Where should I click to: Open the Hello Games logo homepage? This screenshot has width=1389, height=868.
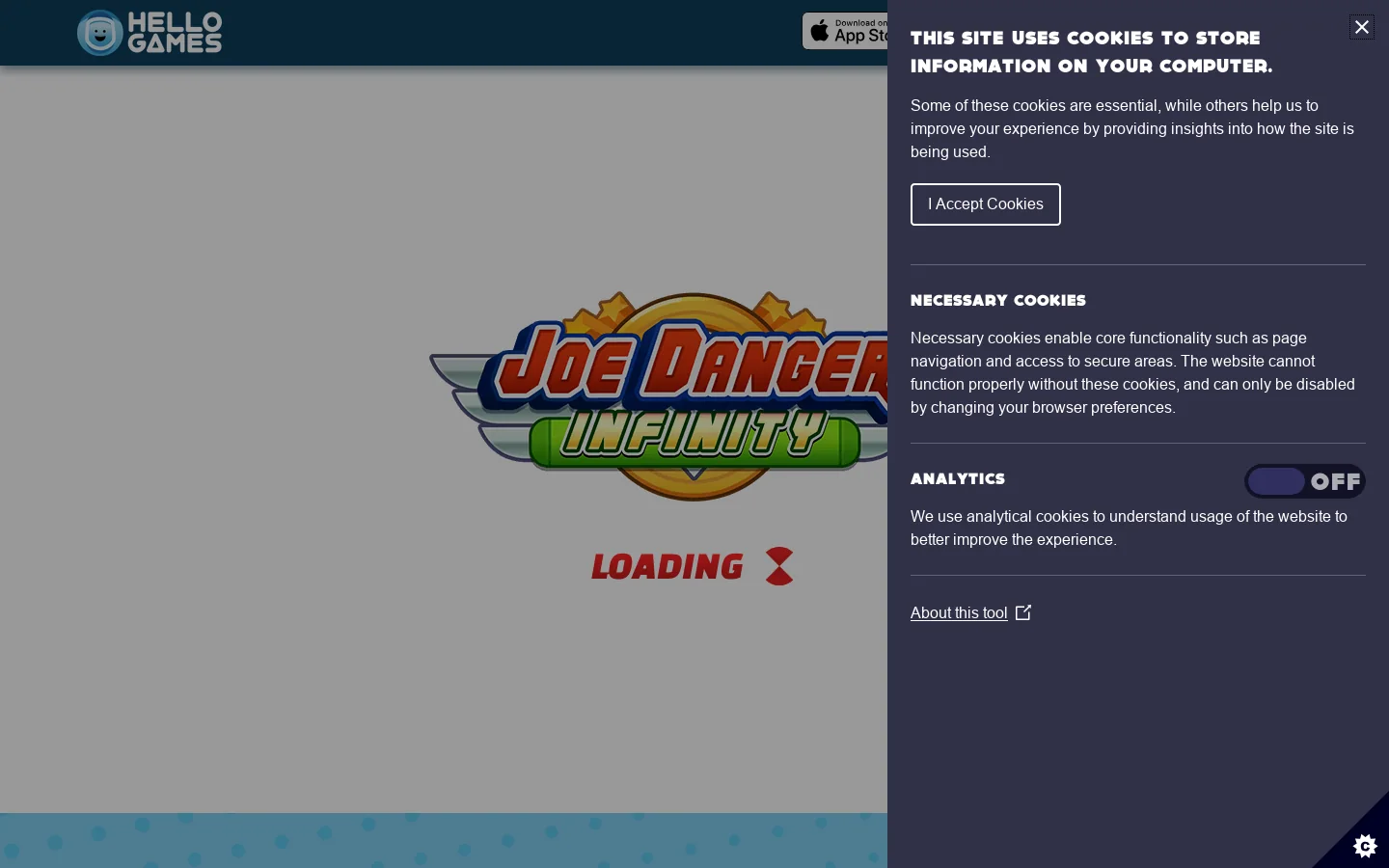150,33
